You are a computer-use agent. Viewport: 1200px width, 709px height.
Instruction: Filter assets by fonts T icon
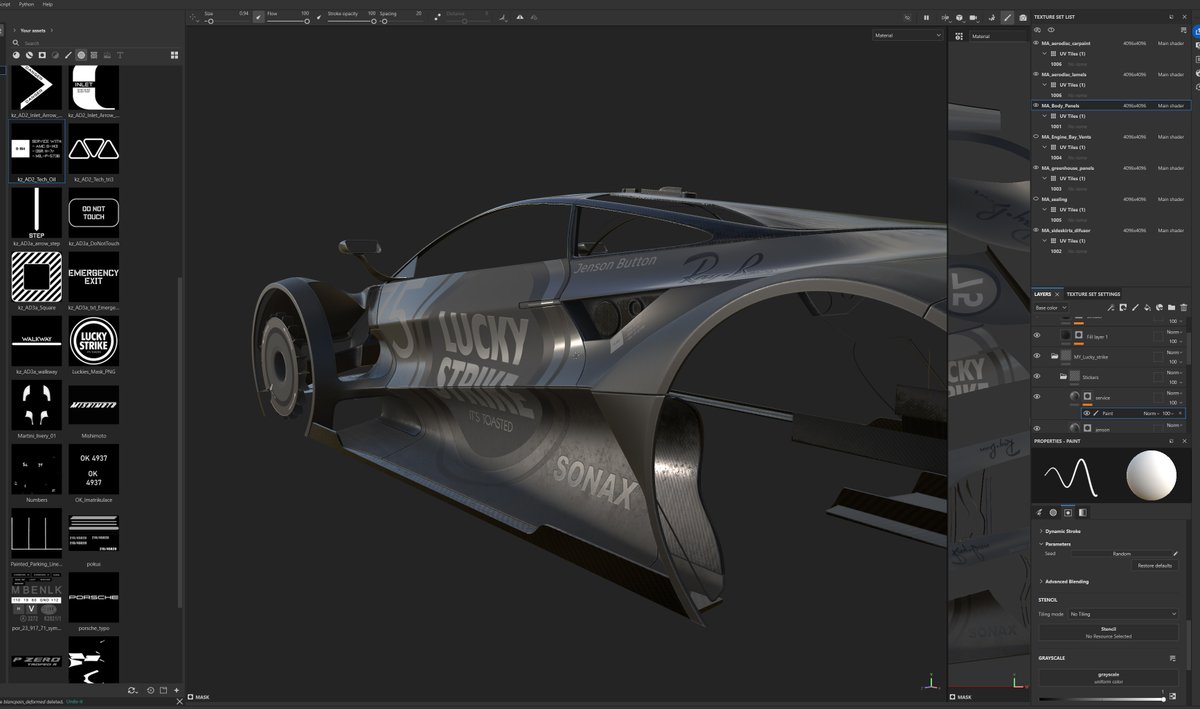tap(120, 55)
